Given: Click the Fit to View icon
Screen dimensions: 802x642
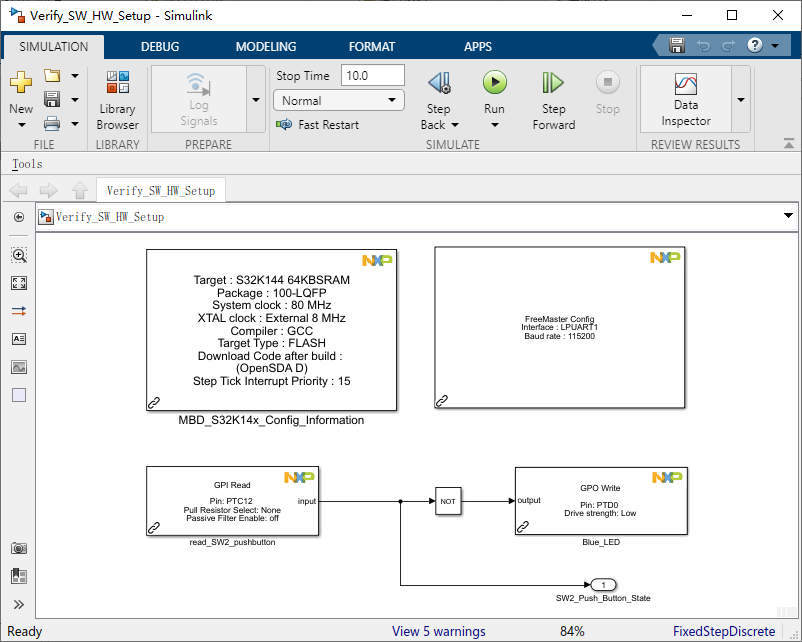Looking at the screenshot, I should (x=19, y=283).
